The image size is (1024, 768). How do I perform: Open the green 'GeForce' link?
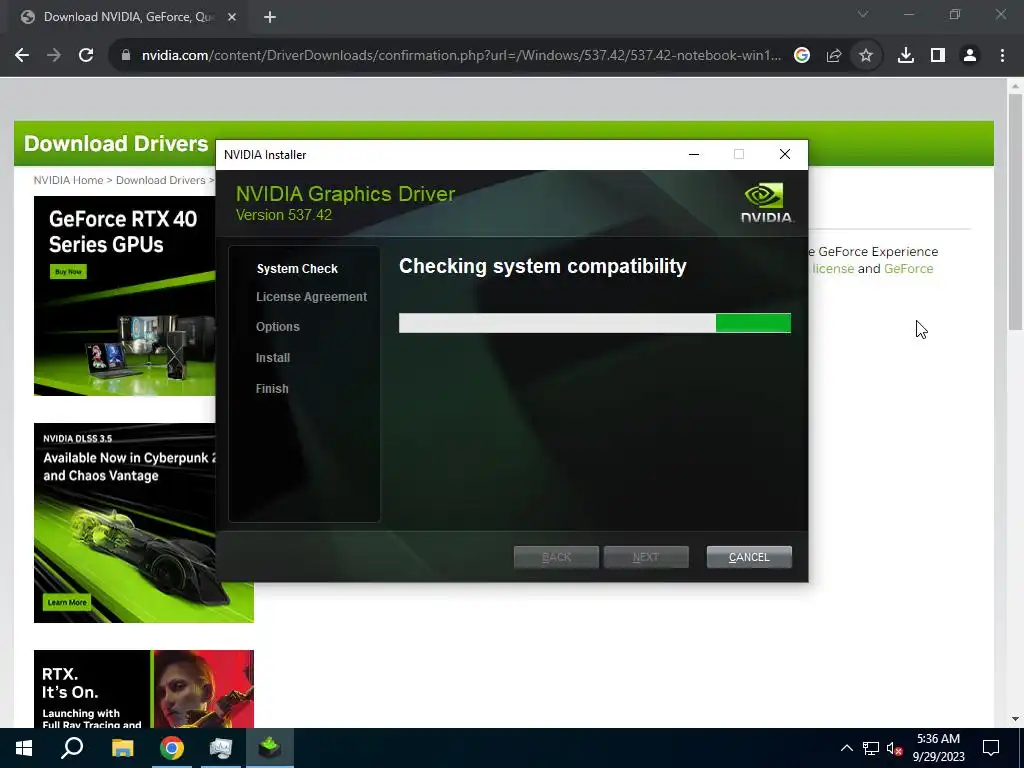coord(908,268)
